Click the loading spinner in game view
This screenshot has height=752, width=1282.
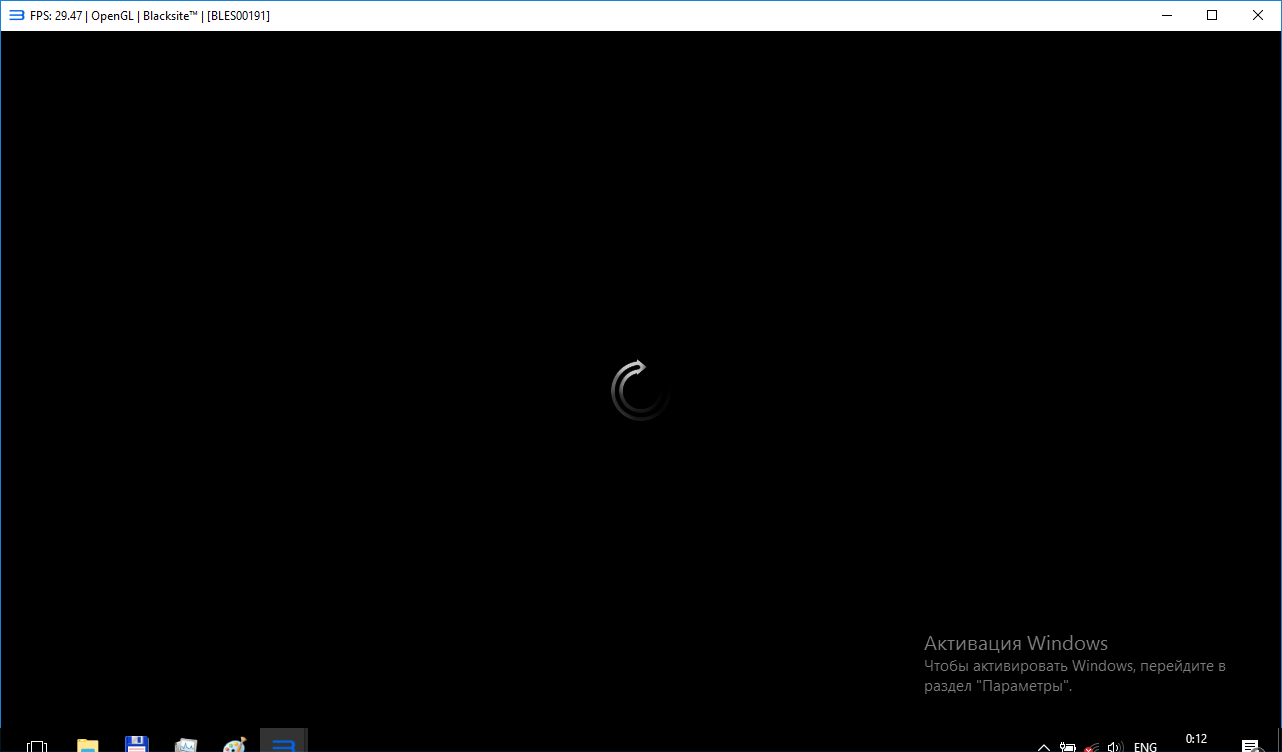[x=640, y=390]
